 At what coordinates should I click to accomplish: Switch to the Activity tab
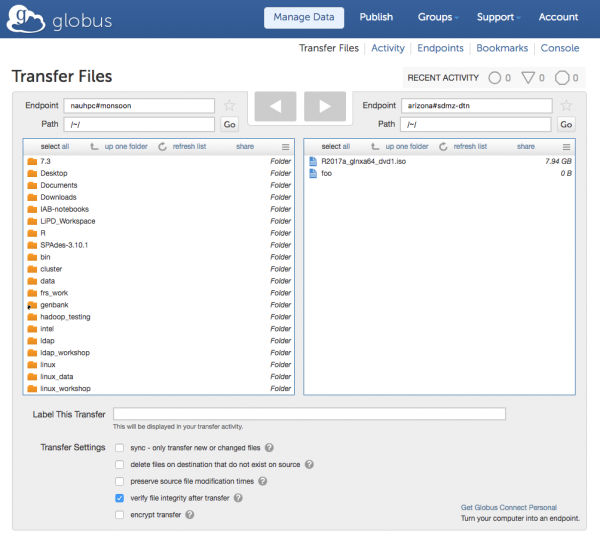coord(387,48)
